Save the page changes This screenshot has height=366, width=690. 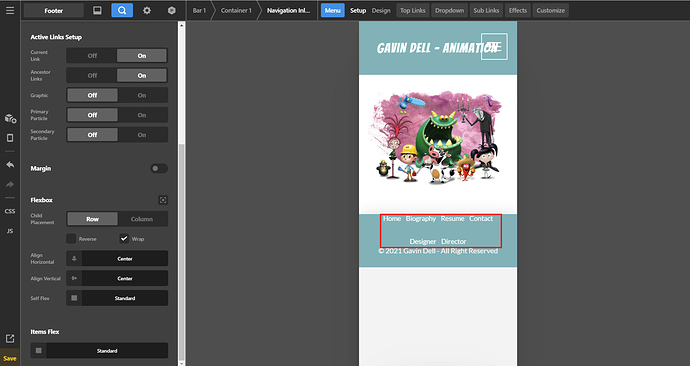tap(10, 359)
